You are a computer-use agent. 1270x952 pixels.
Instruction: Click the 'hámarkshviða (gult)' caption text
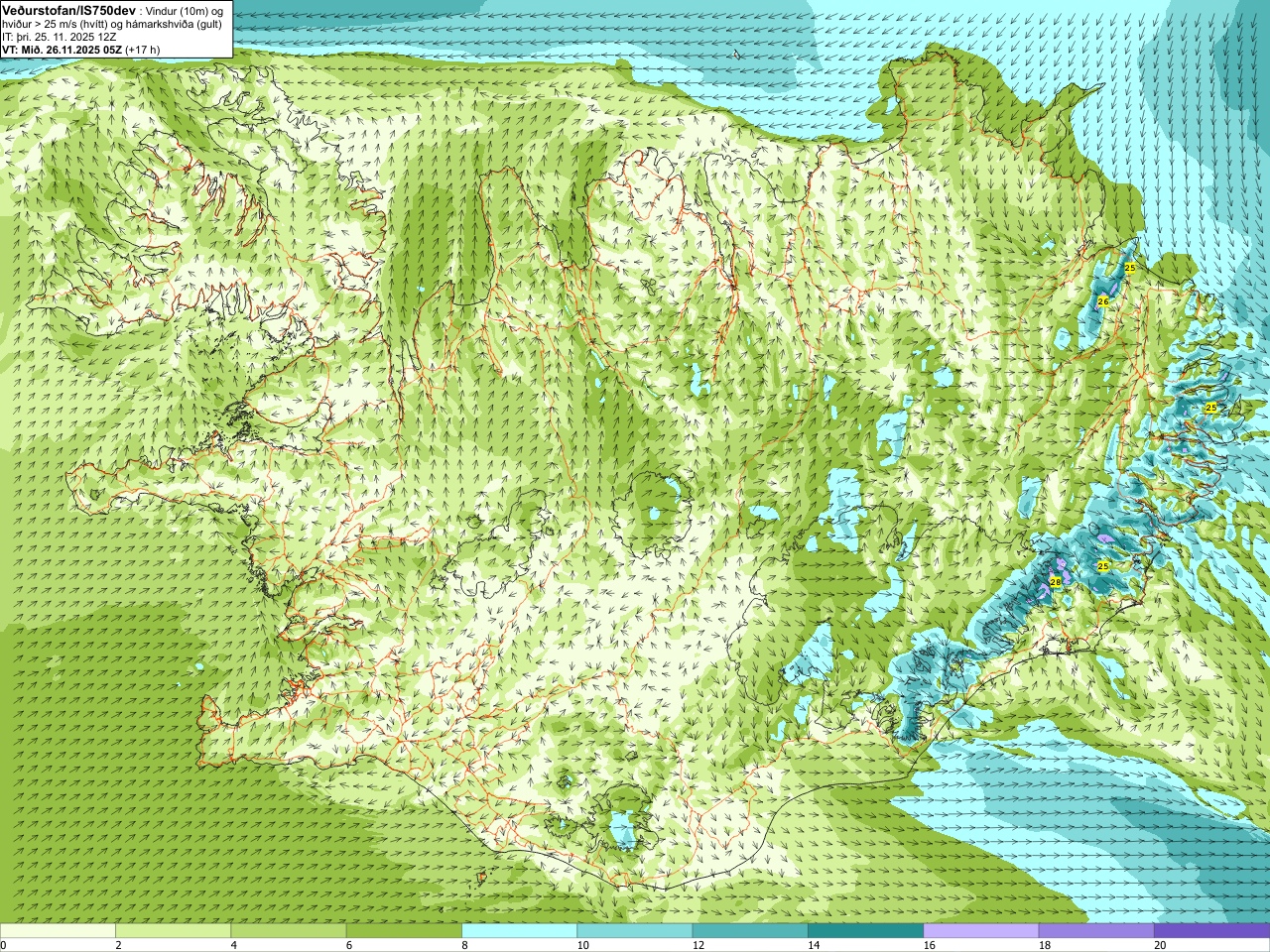(x=172, y=24)
